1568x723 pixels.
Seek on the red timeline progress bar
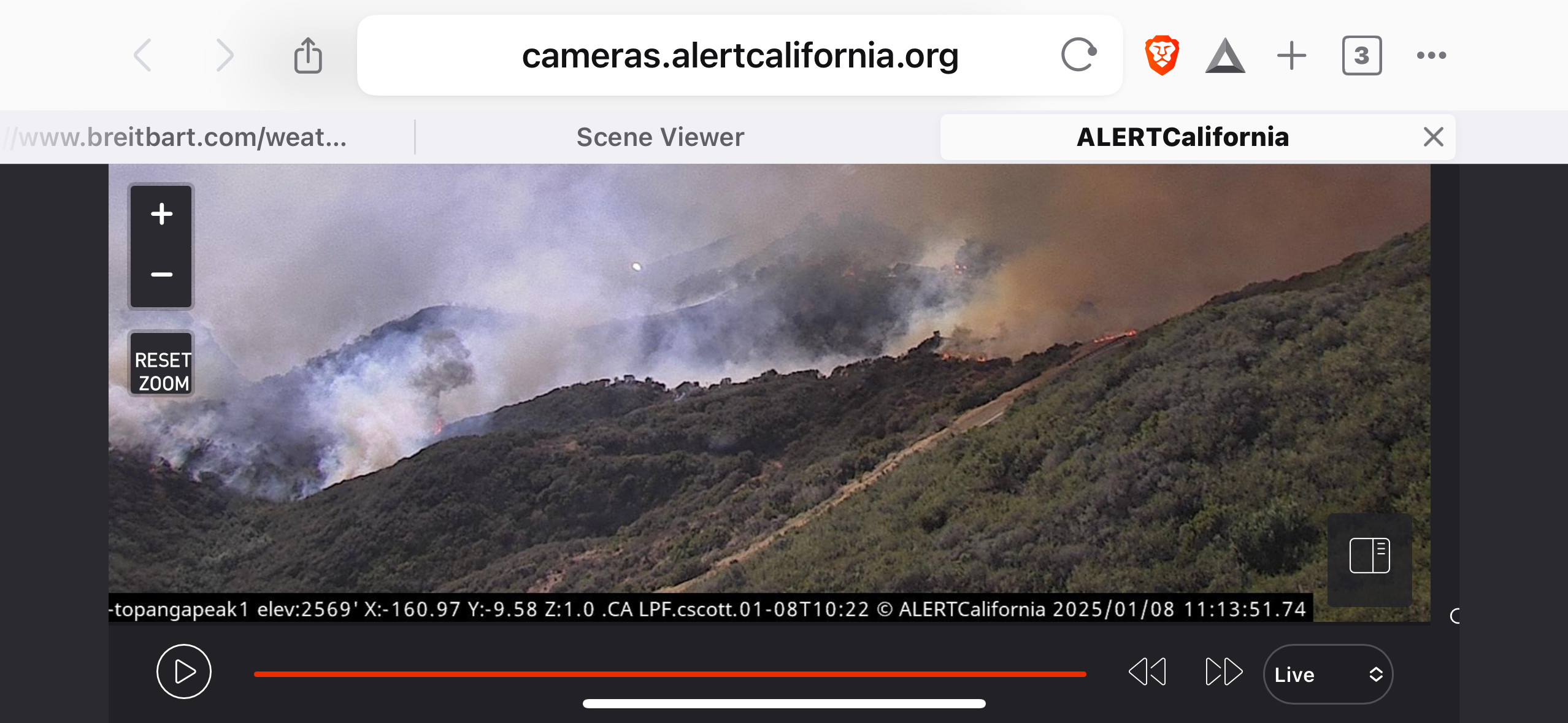click(x=670, y=674)
